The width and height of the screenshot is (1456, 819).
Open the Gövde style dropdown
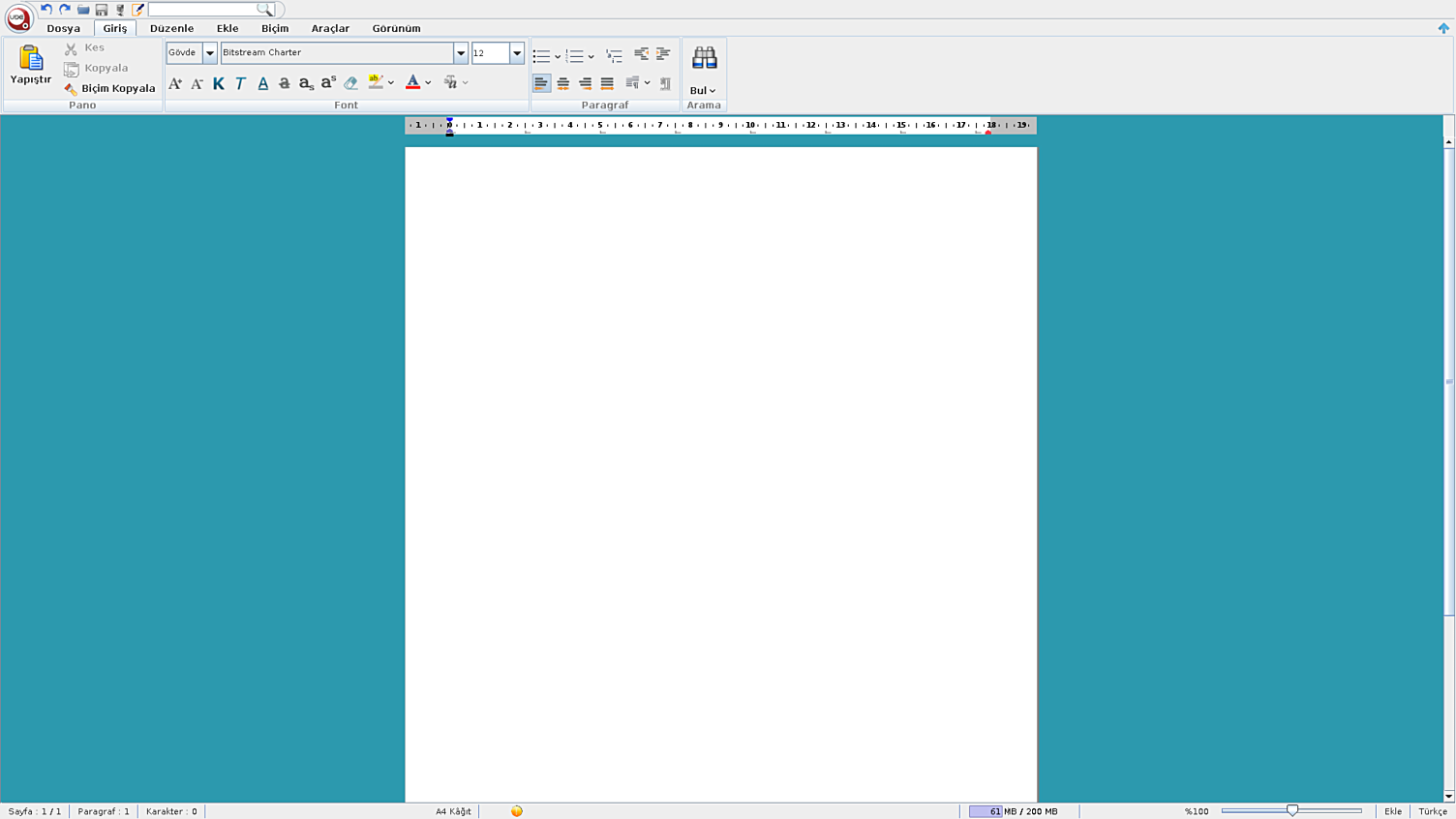point(209,53)
